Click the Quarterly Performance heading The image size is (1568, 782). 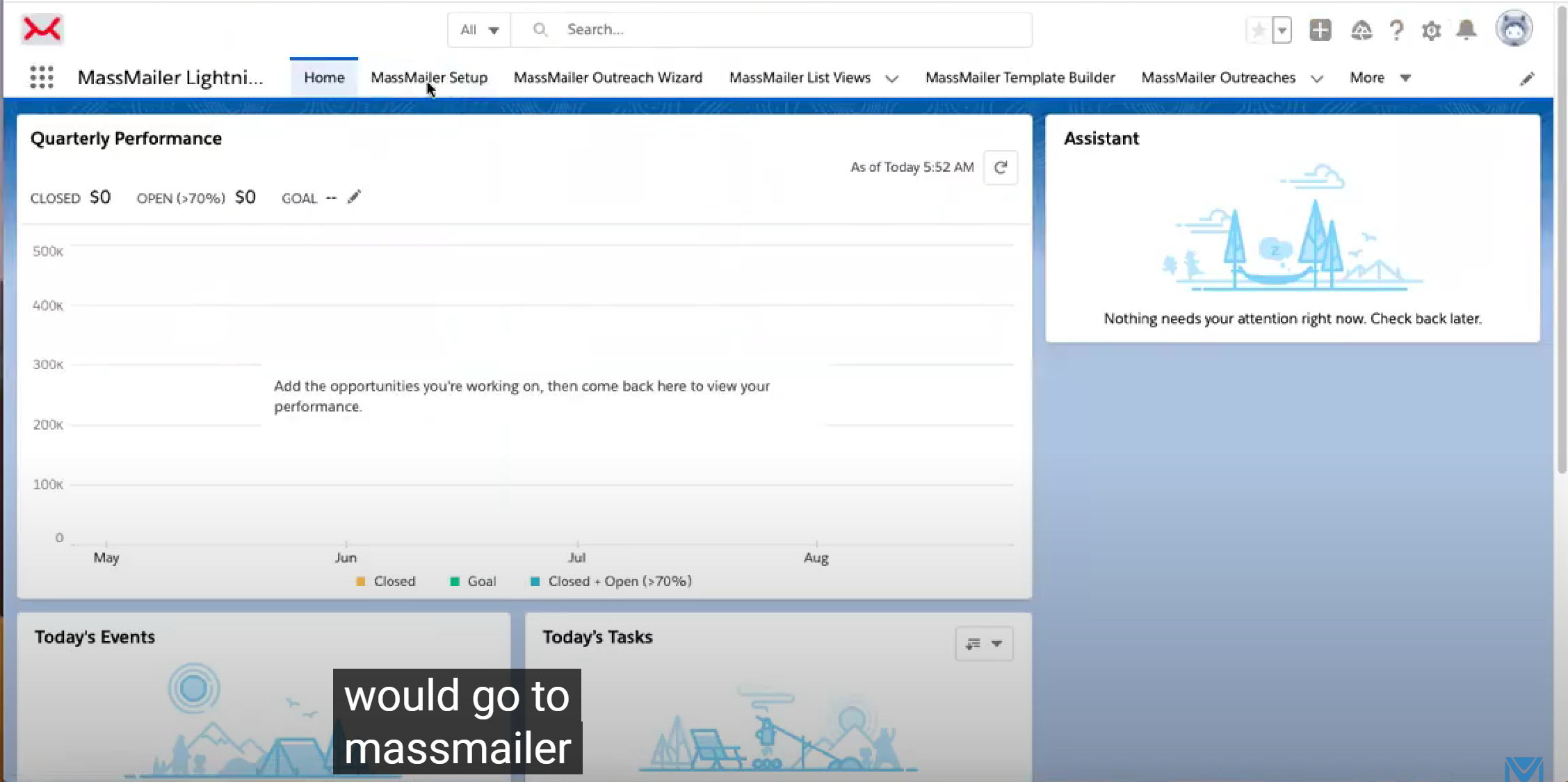click(126, 138)
